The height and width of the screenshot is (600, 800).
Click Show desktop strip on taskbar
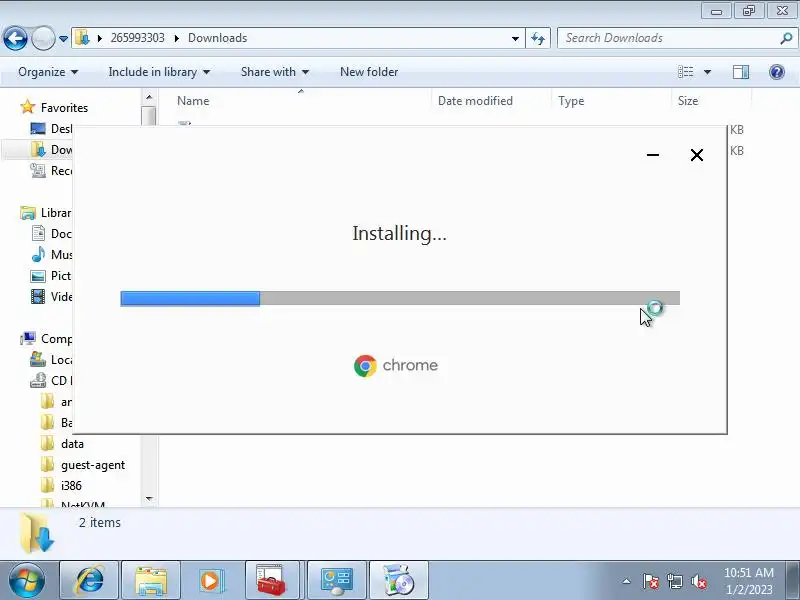click(x=794, y=580)
